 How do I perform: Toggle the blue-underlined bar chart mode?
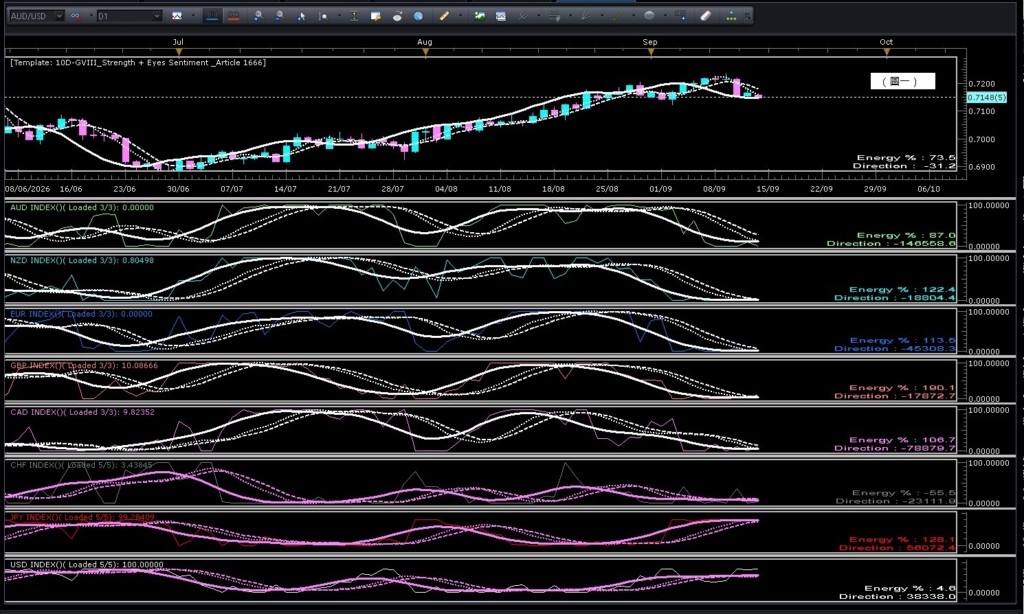pyautogui.click(x=212, y=16)
